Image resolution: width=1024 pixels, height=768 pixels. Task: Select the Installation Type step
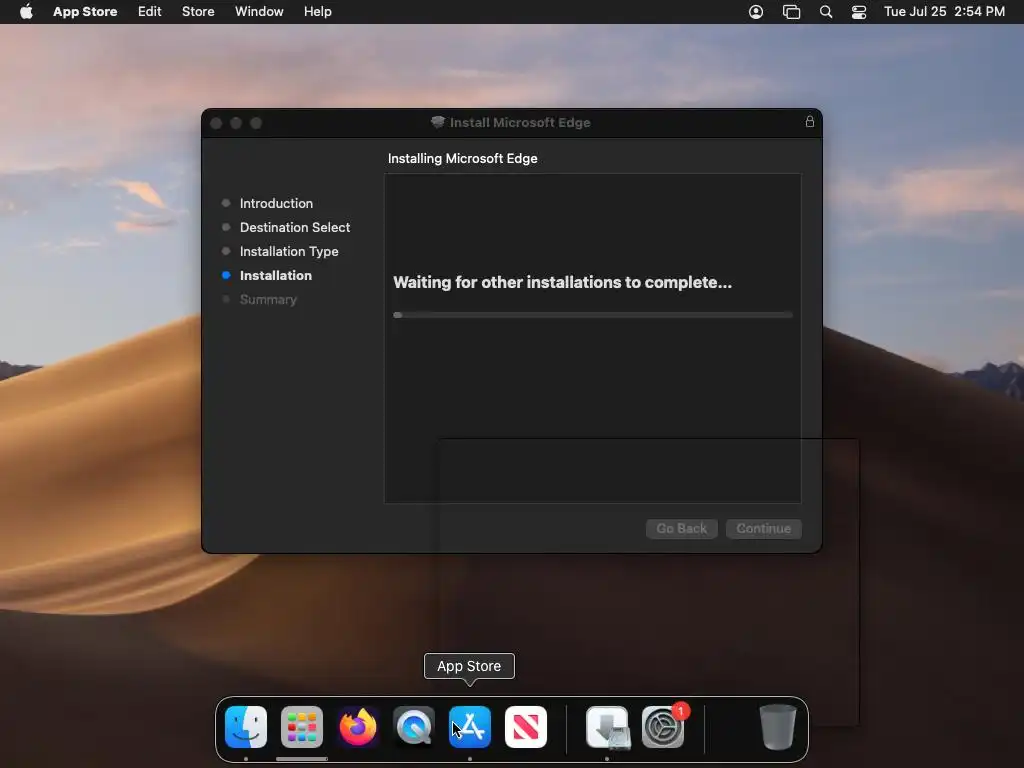point(289,251)
